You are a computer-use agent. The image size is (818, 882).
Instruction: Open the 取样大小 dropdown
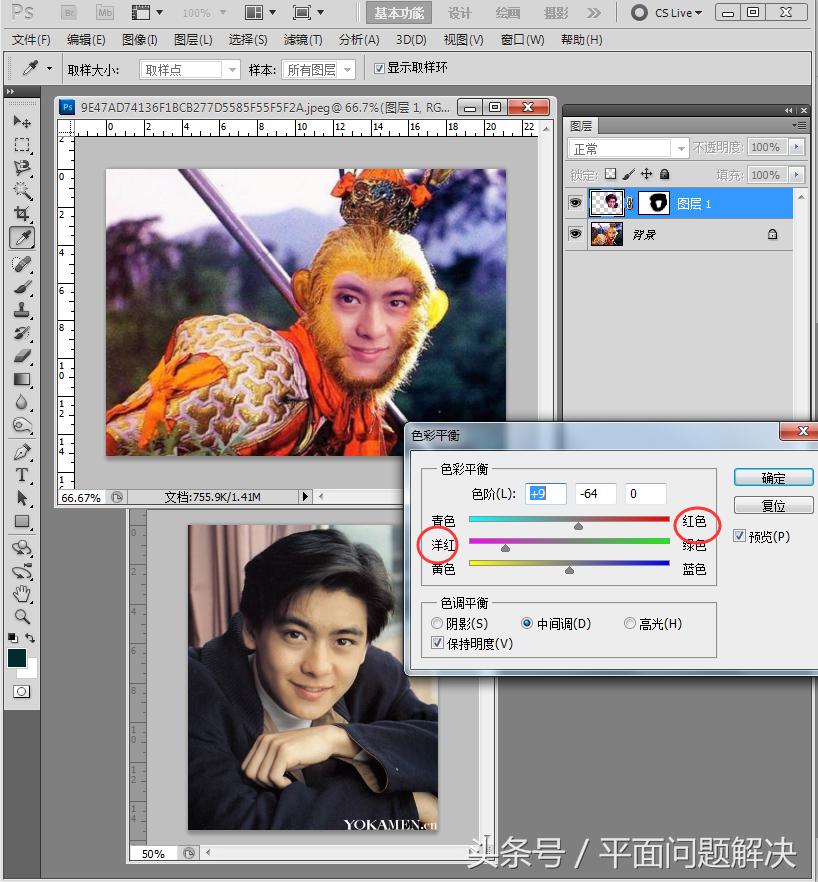[x=190, y=69]
